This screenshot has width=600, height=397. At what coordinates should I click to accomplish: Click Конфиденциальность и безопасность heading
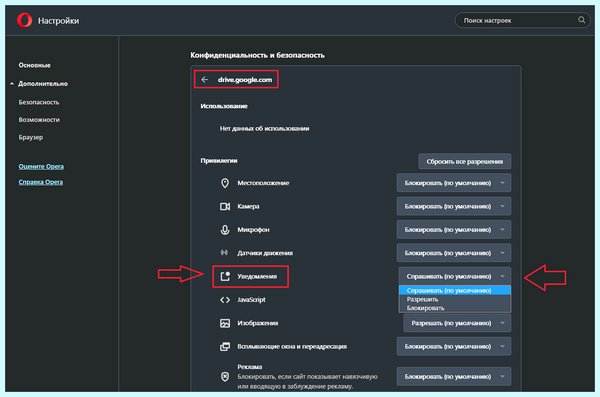pos(258,55)
